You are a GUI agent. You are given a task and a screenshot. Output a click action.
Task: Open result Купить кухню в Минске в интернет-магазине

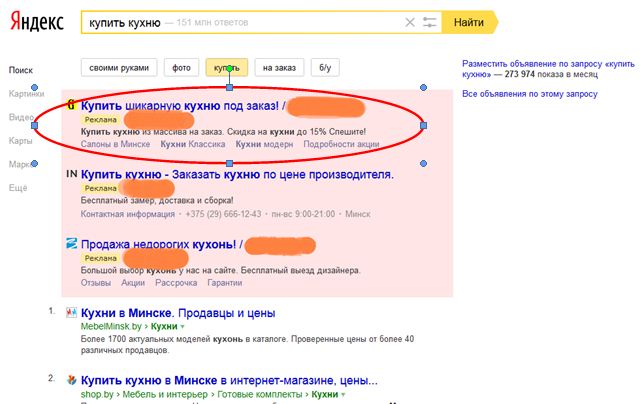click(229, 380)
